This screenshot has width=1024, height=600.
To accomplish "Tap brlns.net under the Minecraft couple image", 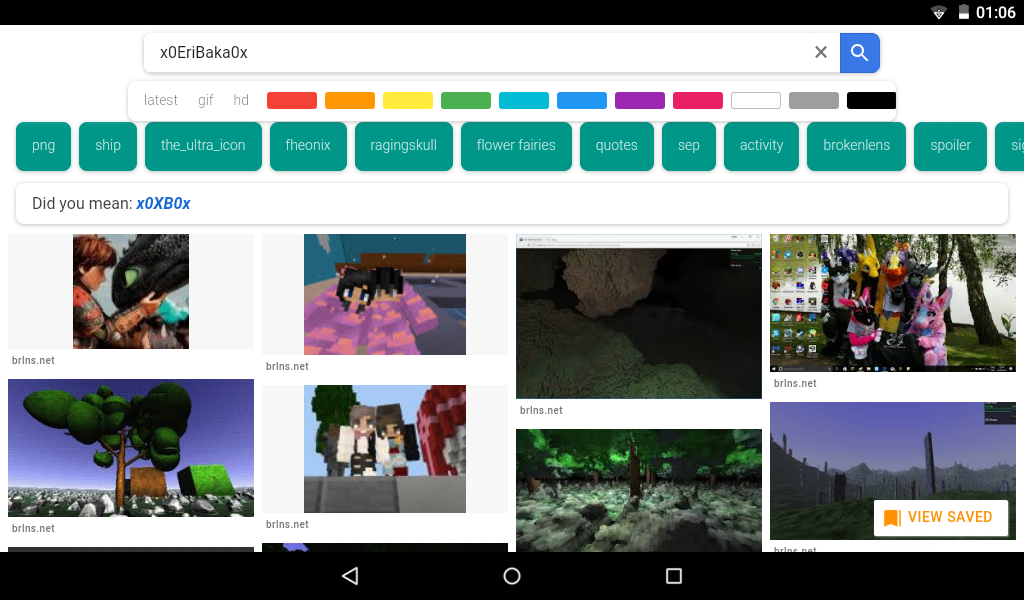I will pos(287,524).
